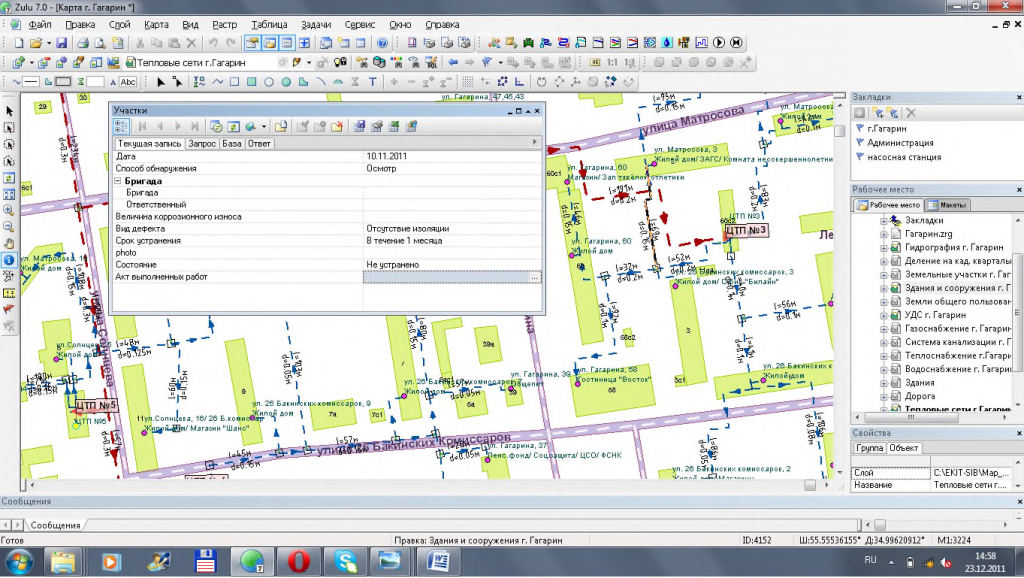Click the Save icon in main toolbar
This screenshot has height=578, width=1024.
(x=62, y=43)
